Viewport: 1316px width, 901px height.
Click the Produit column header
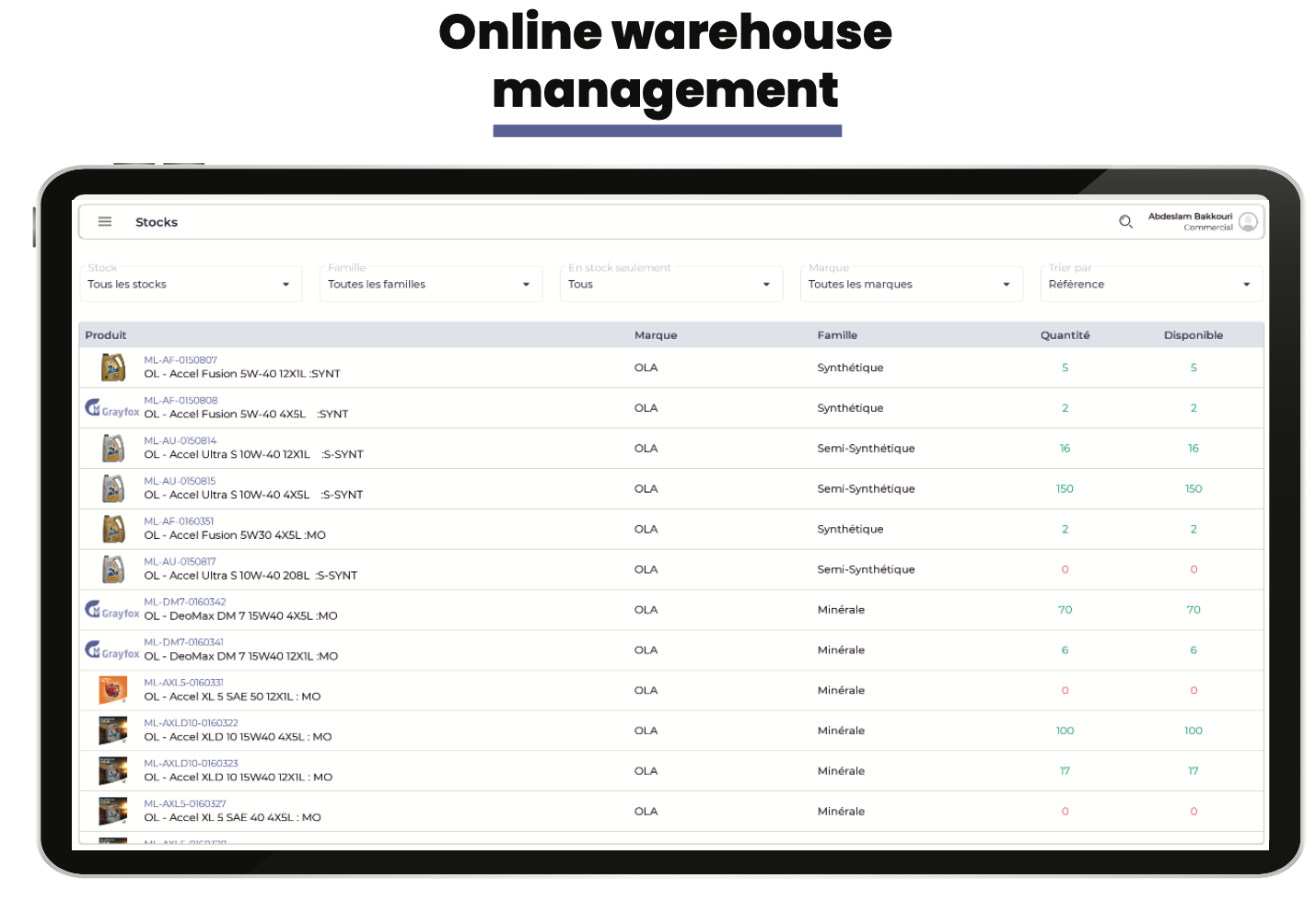[x=106, y=335]
